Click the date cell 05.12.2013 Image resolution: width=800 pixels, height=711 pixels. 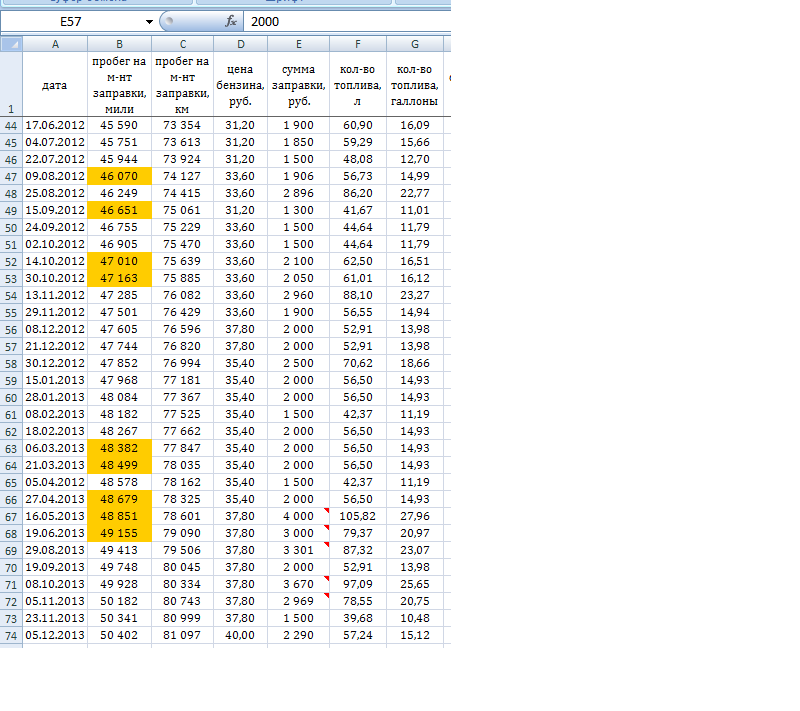55,635
